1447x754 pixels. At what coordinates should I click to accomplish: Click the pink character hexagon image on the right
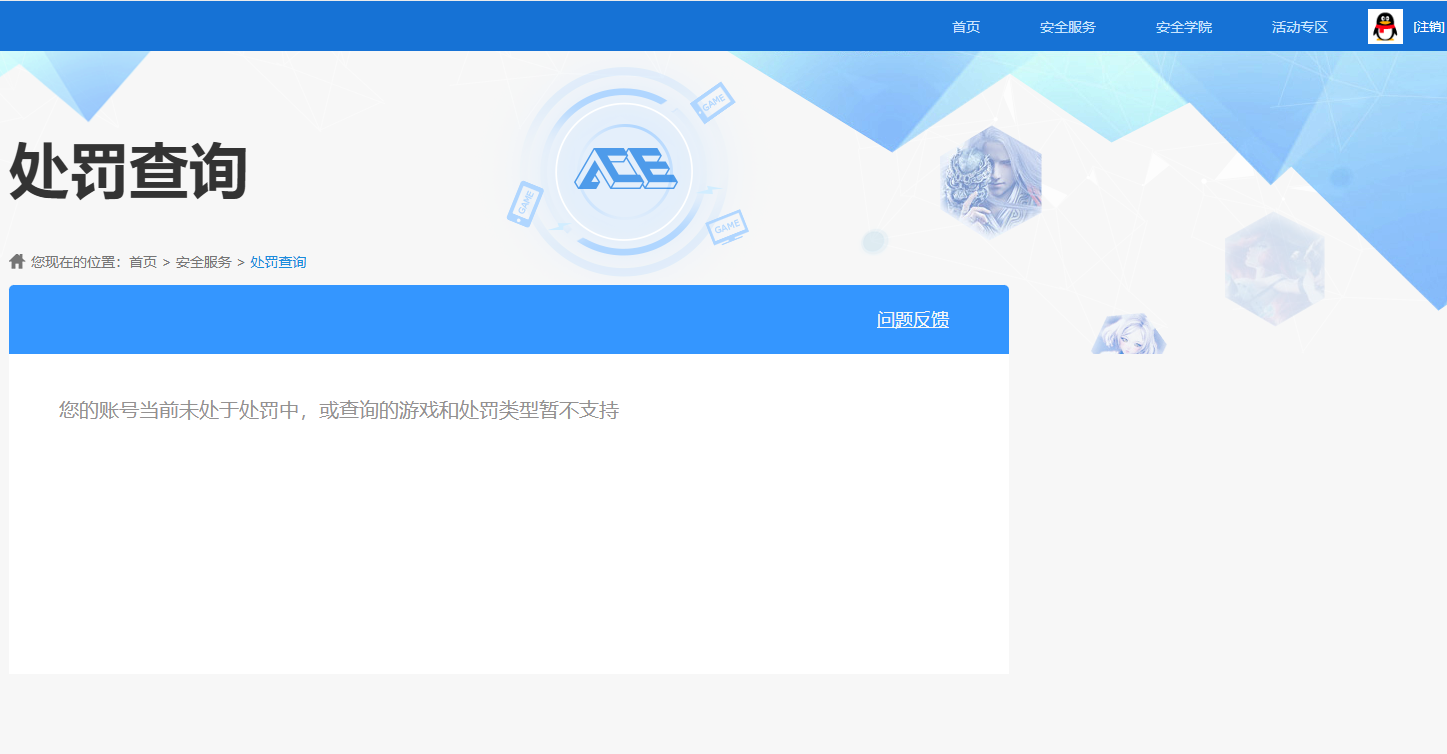point(1276,268)
